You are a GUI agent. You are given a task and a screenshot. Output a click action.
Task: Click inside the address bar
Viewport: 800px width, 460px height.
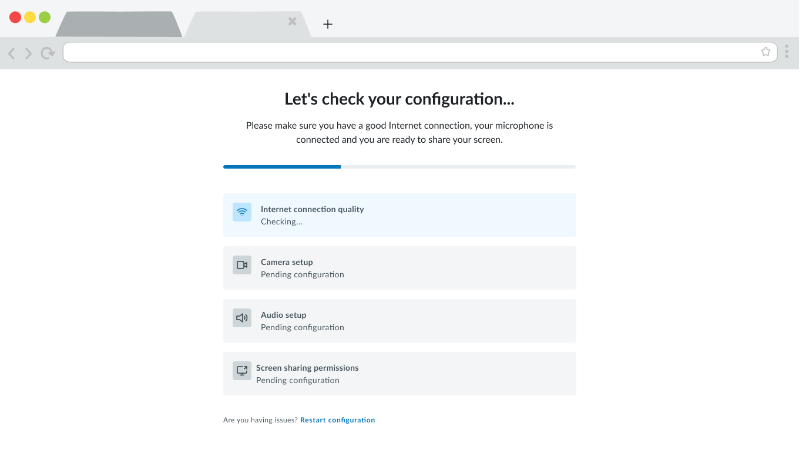[x=420, y=52]
